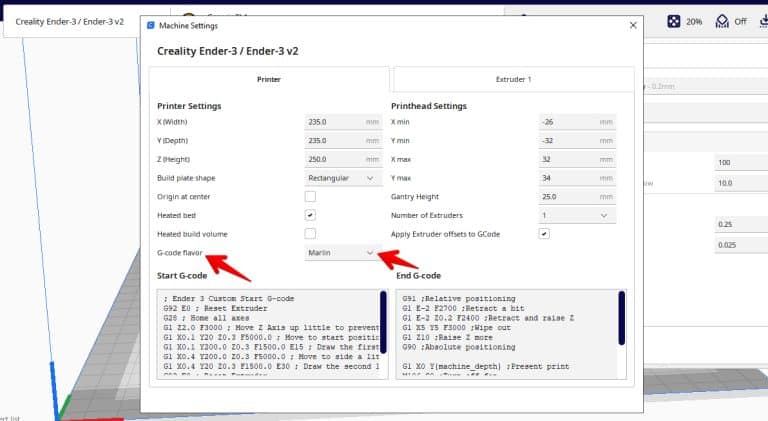768x421 pixels.
Task: Click the 0.025 value field in Cura settings panel
Action: click(741, 245)
